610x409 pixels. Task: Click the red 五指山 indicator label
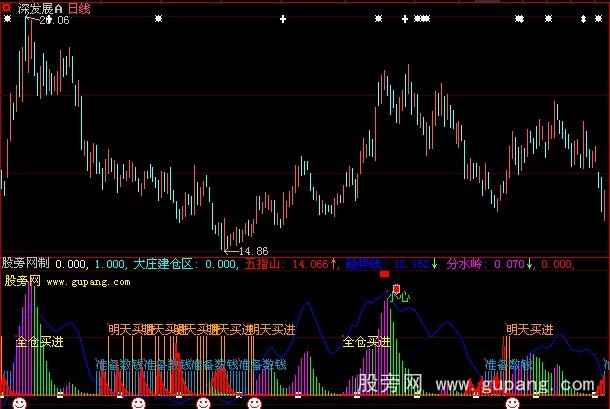(x=263, y=264)
